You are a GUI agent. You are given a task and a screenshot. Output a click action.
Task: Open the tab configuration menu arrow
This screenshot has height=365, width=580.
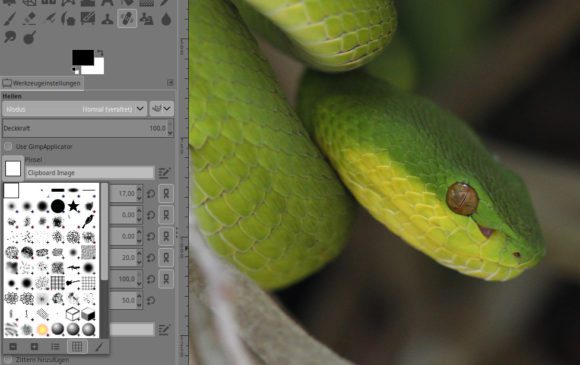[x=170, y=82]
